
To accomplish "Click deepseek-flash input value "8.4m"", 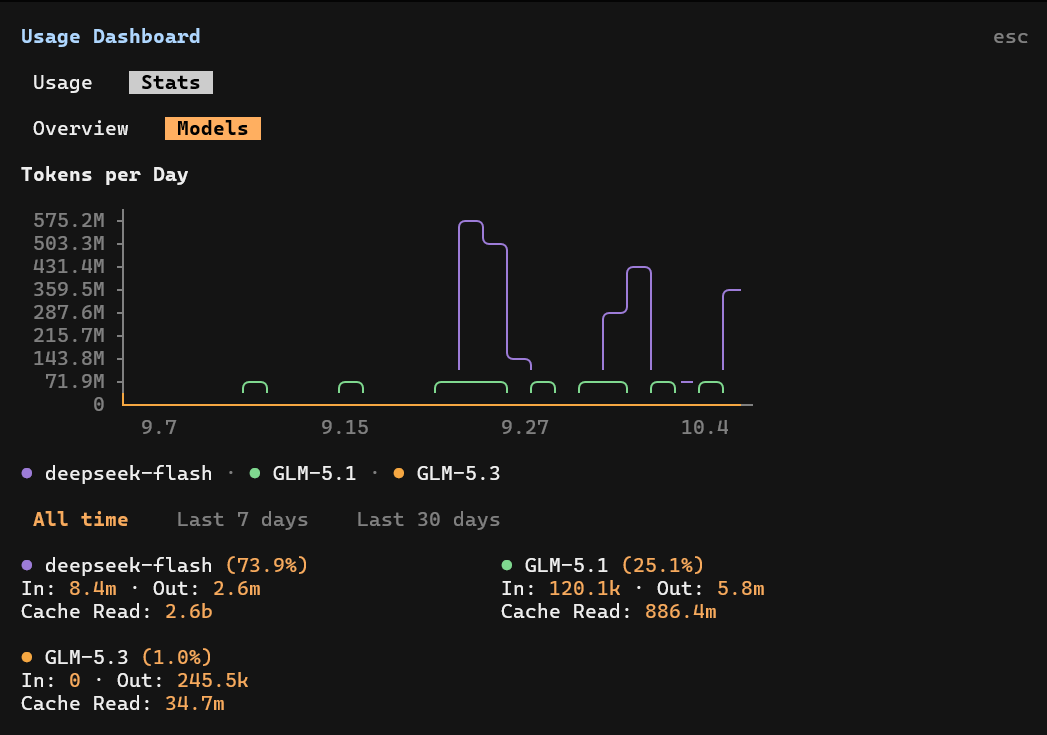I will point(93,589).
